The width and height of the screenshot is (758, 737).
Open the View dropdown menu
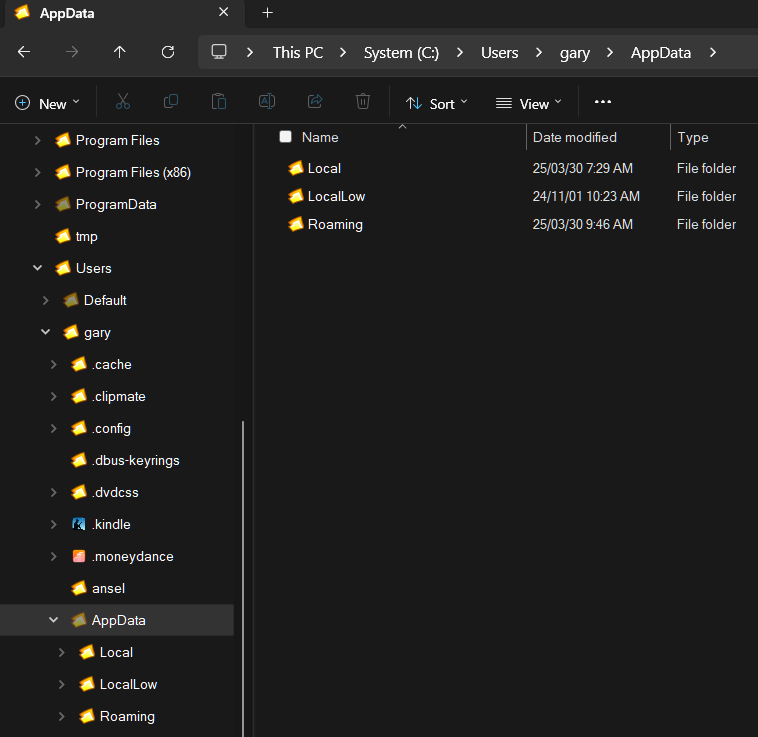[x=529, y=103]
